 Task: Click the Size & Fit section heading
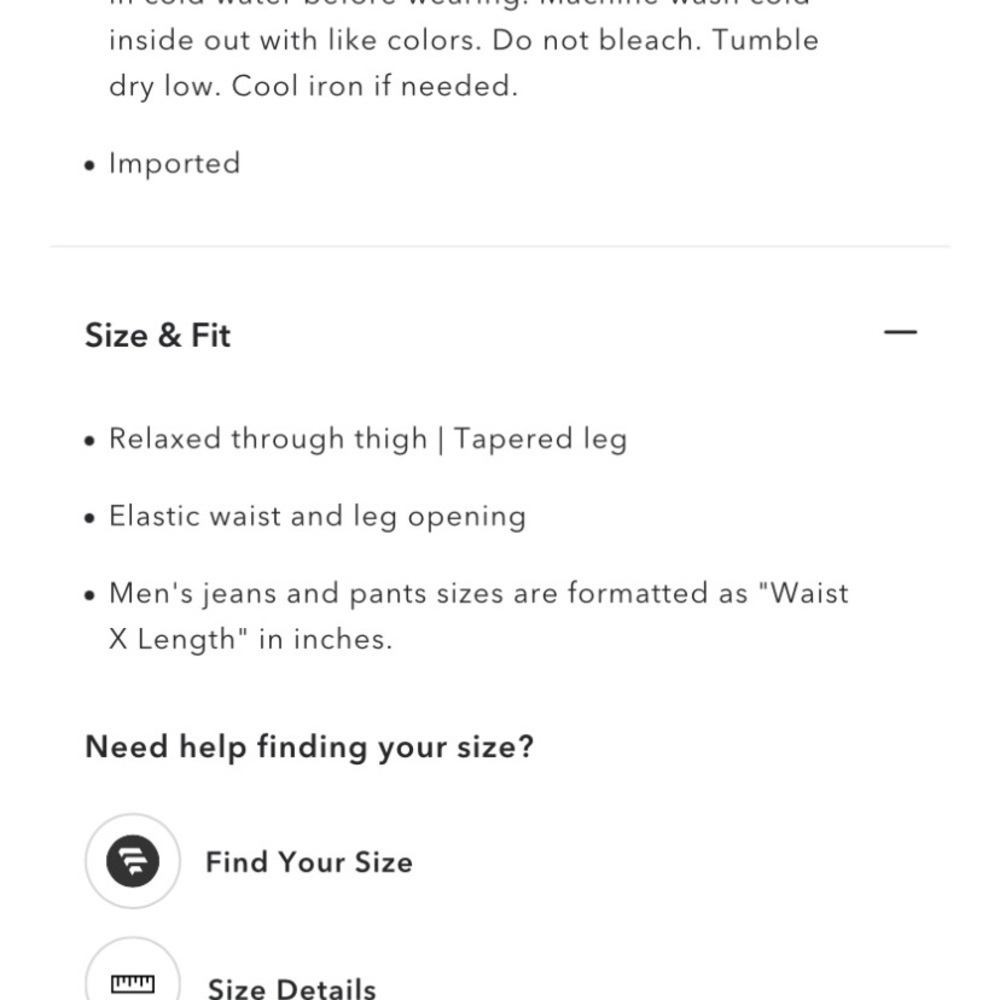(x=158, y=335)
